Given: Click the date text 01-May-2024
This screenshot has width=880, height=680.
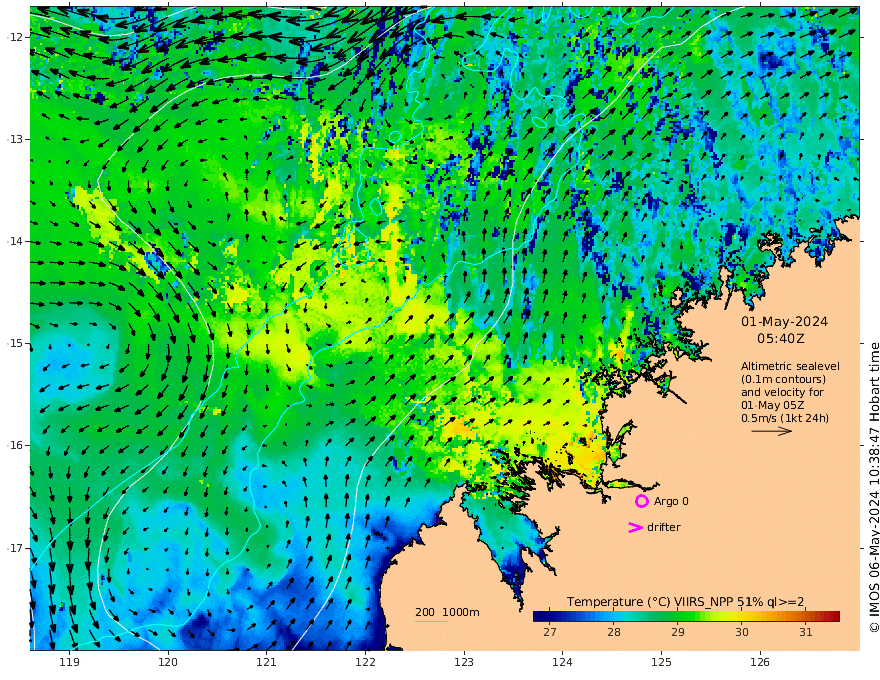Looking at the screenshot, I should point(784,321).
